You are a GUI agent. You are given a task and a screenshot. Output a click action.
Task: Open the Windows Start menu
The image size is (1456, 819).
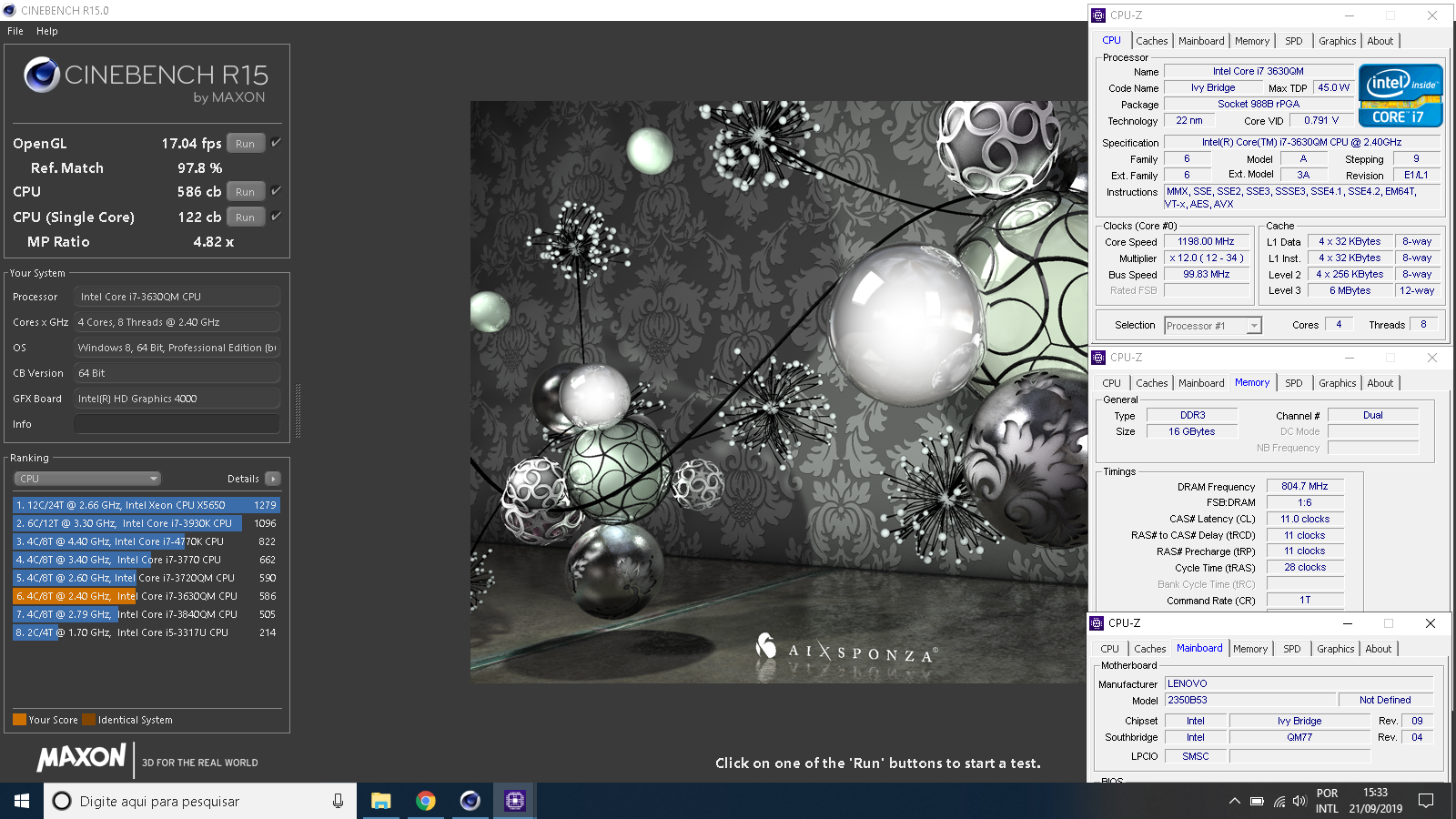[22, 801]
